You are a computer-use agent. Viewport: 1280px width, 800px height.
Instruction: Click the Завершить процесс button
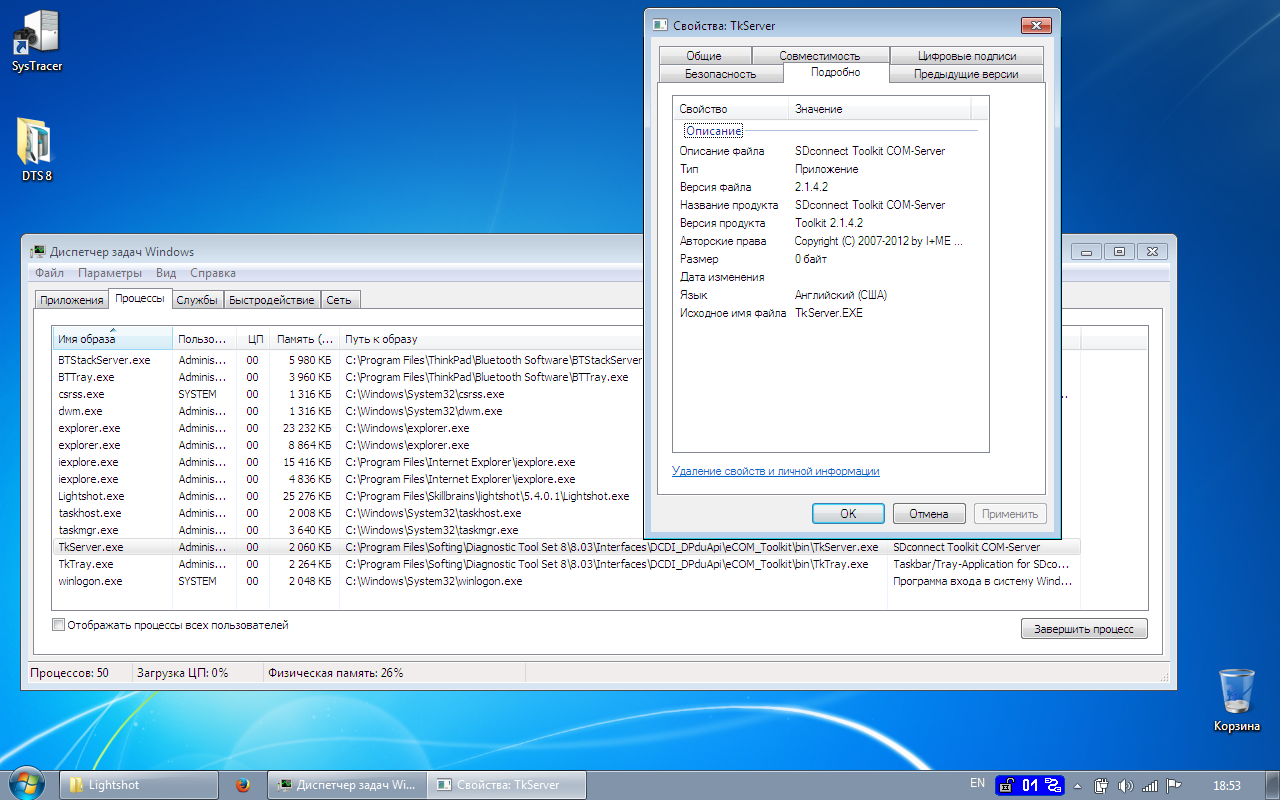pos(1084,629)
